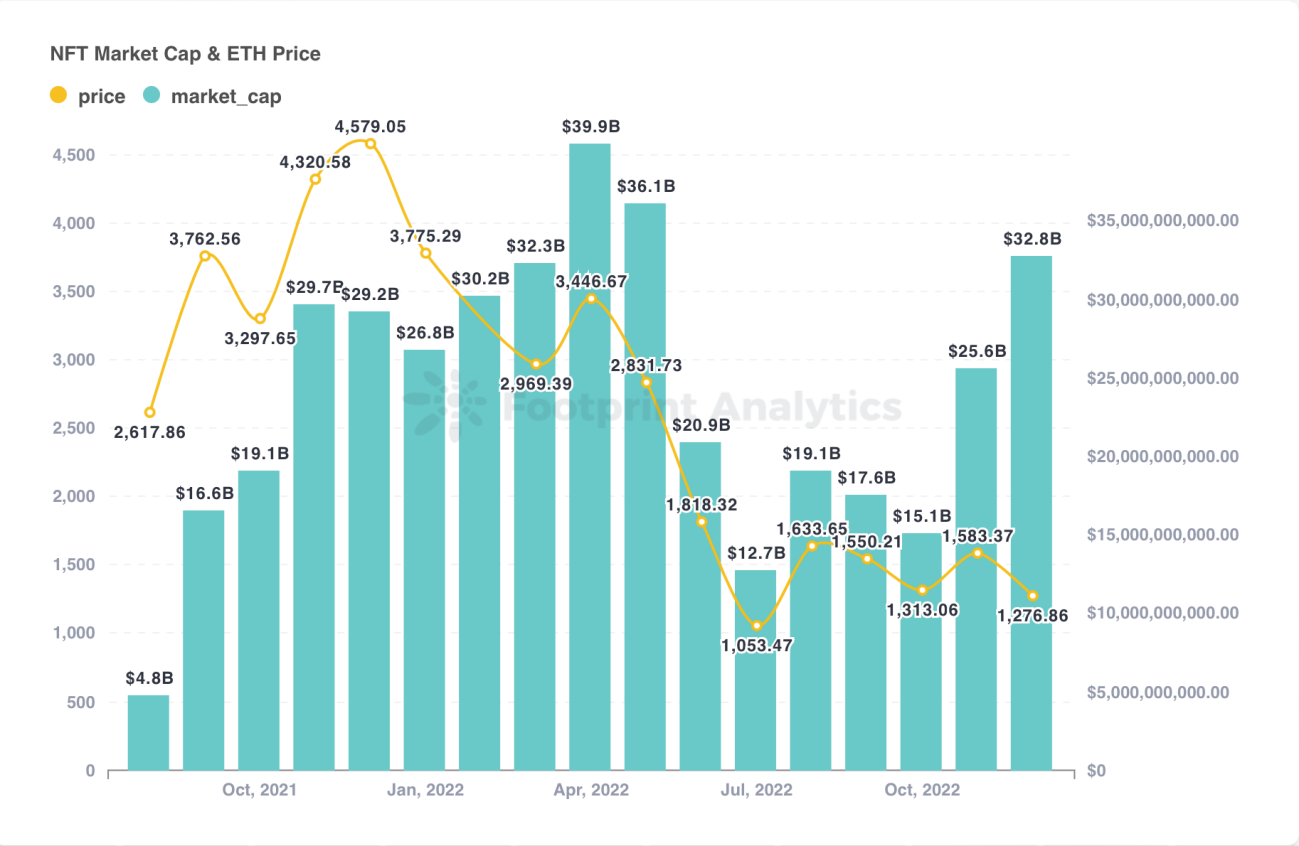Click the 1,276.86 last price point
Screen dimensions: 1299x846
[1033, 596]
